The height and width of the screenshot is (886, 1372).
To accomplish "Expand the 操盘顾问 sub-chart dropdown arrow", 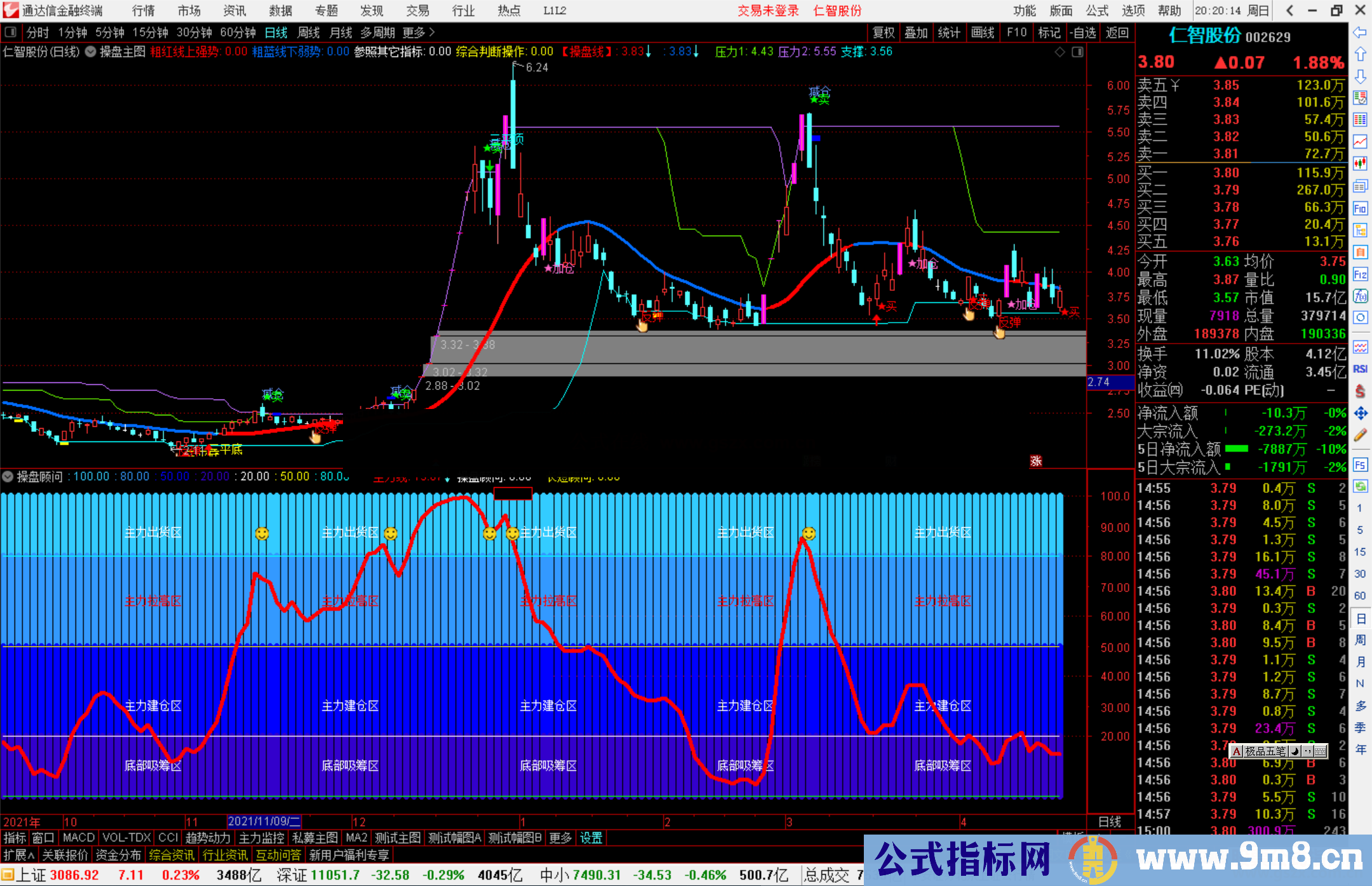I will tap(8, 476).
